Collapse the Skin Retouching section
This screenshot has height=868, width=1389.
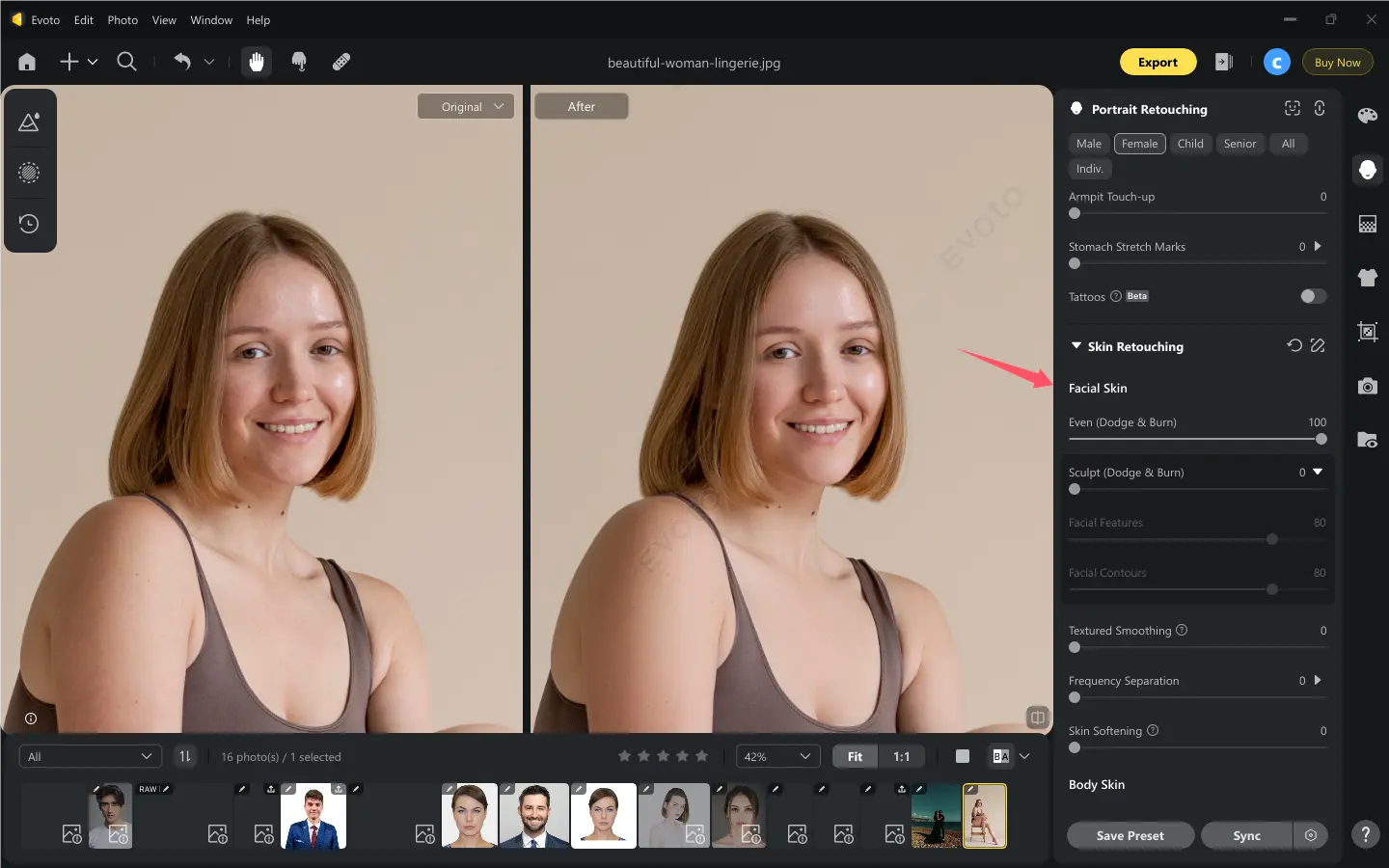click(x=1076, y=346)
